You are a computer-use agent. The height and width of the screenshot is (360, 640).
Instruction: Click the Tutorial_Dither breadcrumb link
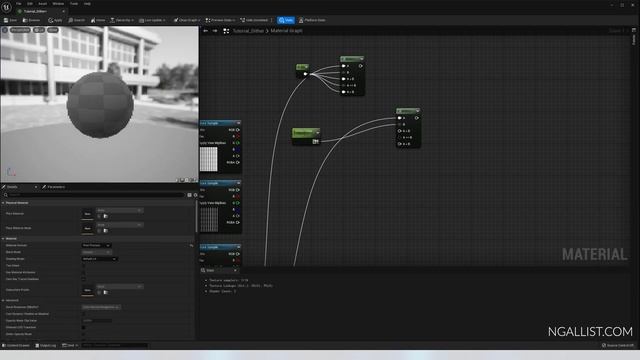(248, 31)
